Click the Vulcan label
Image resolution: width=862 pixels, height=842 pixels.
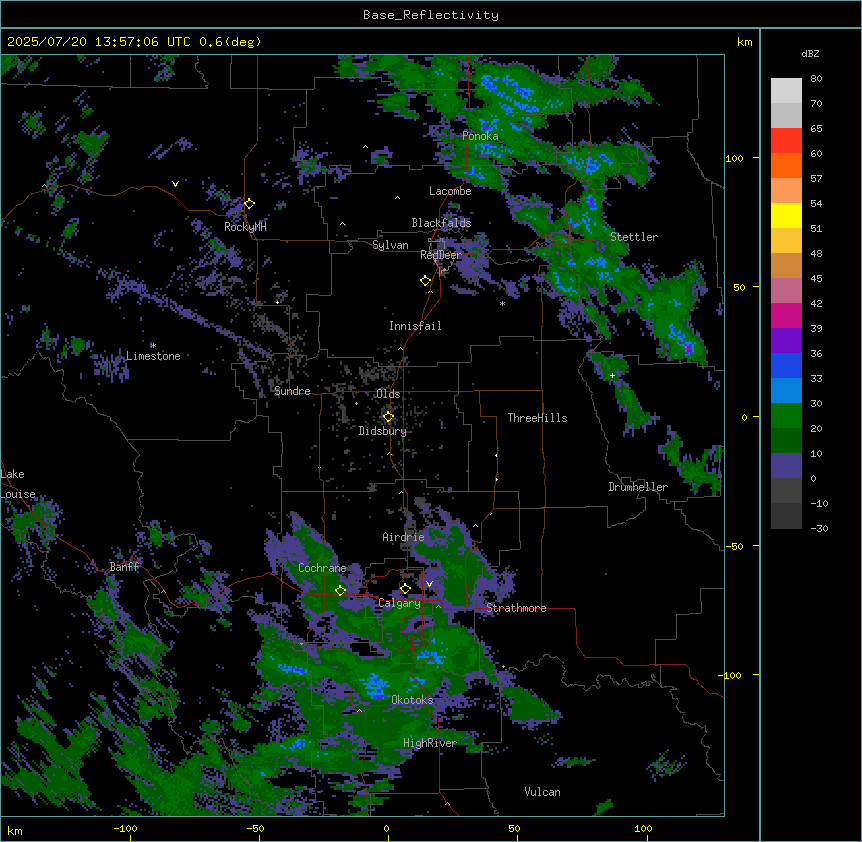pos(543,792)
